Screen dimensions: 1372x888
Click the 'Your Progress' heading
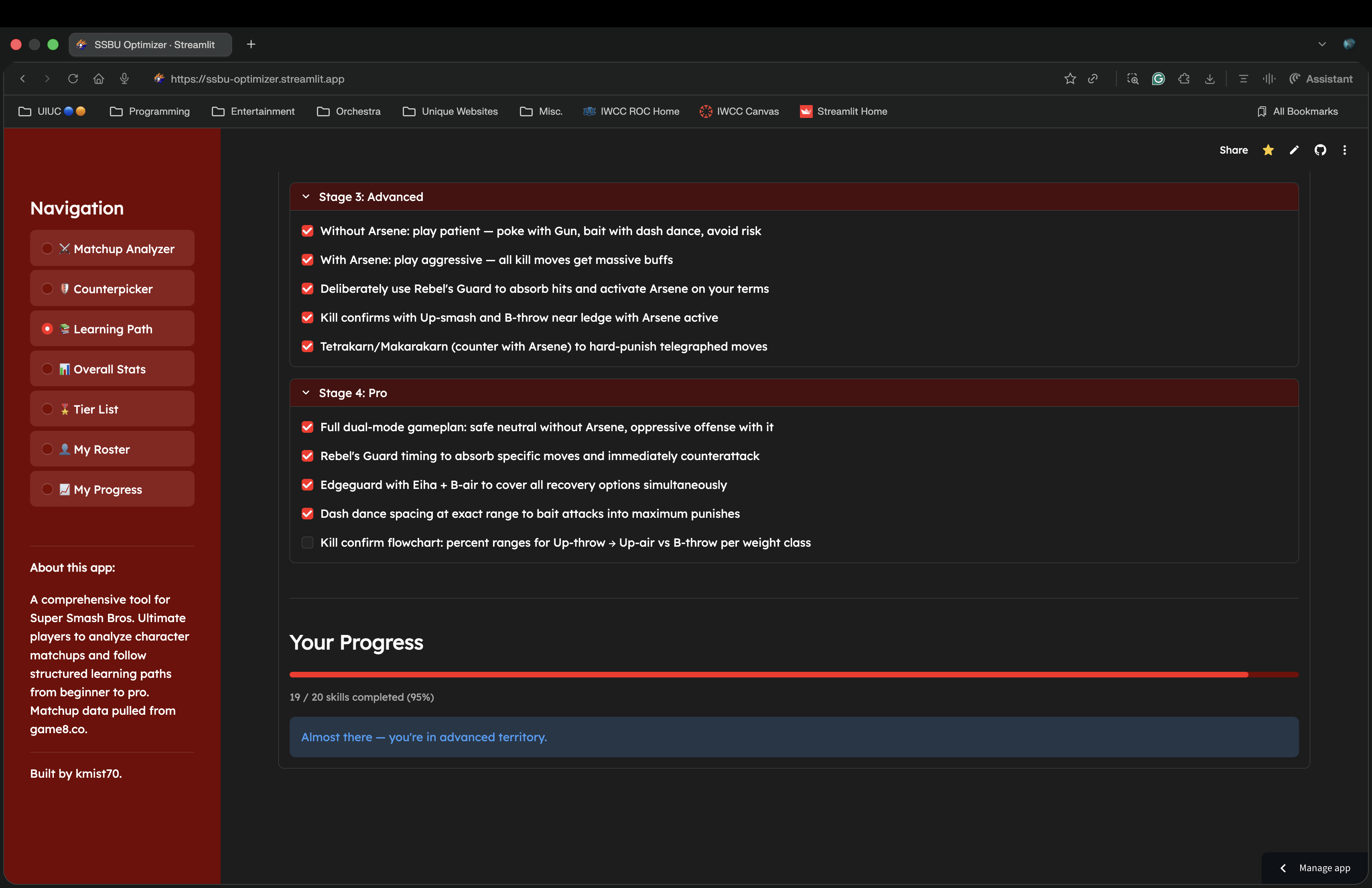click(356, 643)
